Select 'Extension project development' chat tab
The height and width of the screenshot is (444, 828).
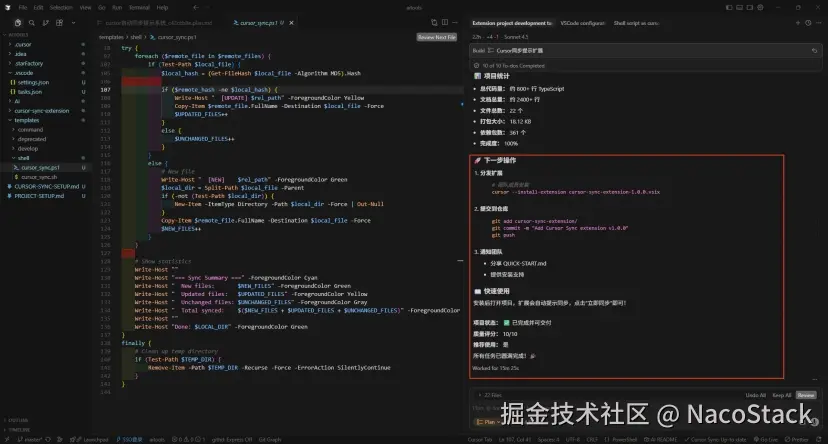pos(512,23)
